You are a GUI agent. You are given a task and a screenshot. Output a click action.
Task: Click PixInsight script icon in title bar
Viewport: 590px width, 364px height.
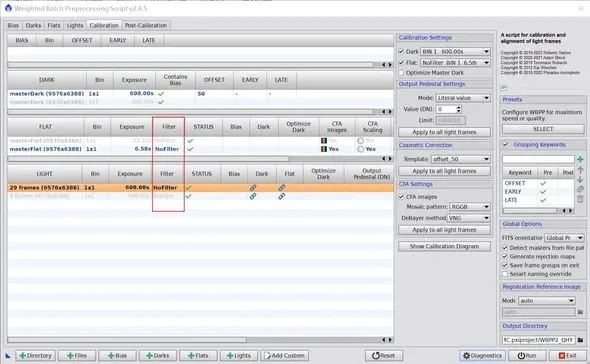coord(8,8)
